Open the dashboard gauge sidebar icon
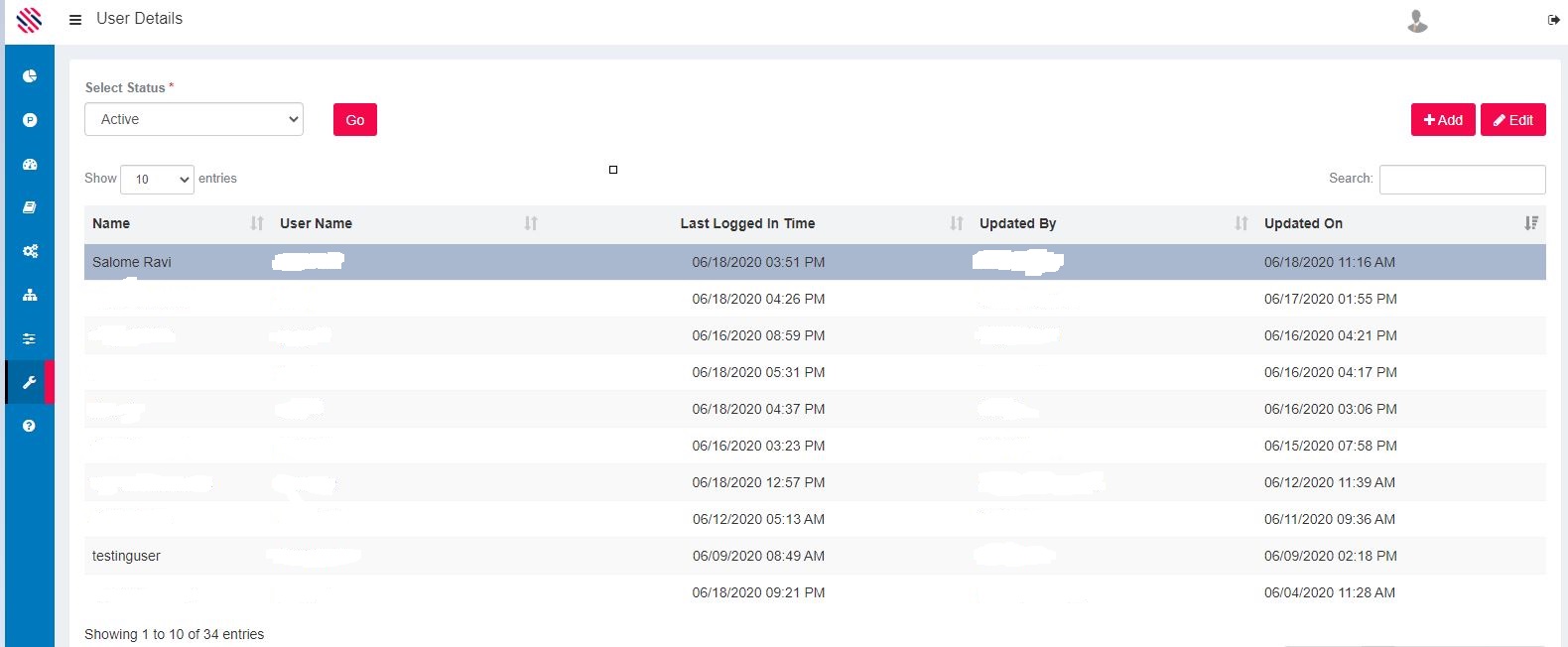The height and width of the screenshot is (647, 1568). coord(30,165)
